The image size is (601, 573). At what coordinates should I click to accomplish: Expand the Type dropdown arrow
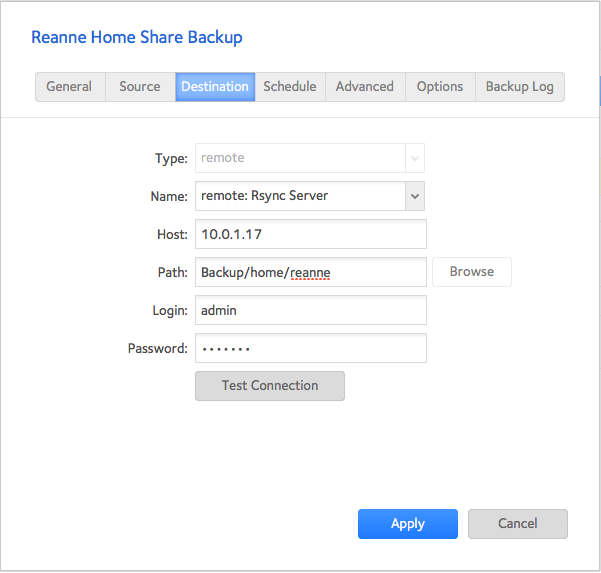[x=415, y=158]
